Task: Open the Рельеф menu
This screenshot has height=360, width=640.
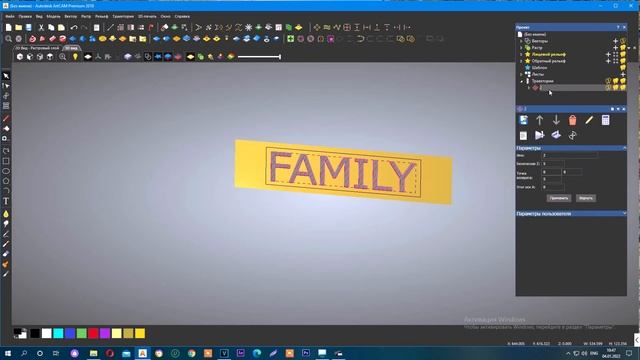Action: pyautogui.click(x=102, y=16)
